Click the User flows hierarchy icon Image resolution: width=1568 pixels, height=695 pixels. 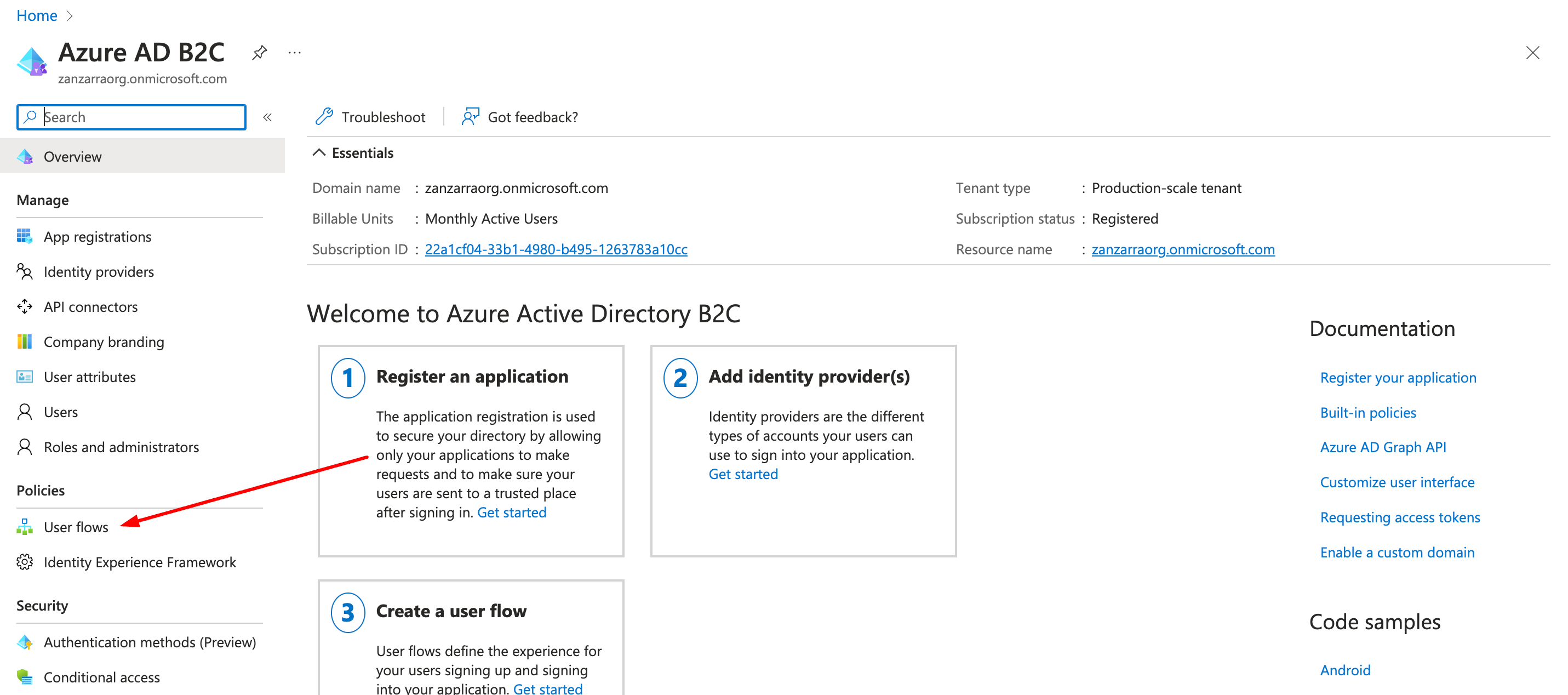click(24, 526)
